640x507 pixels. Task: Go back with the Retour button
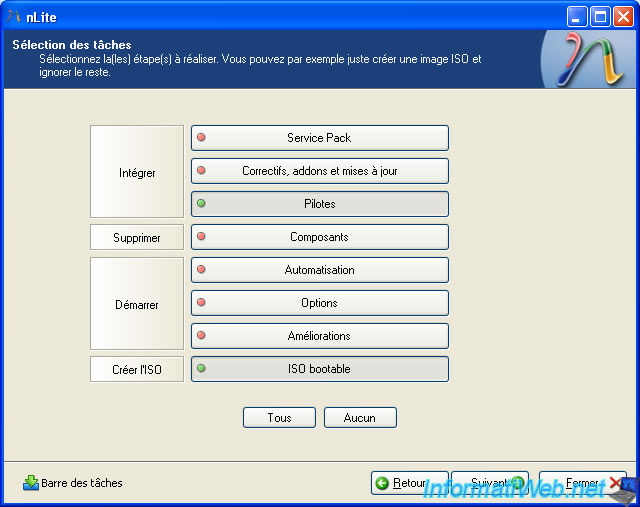pyautogui.click(x=409, y=483)
